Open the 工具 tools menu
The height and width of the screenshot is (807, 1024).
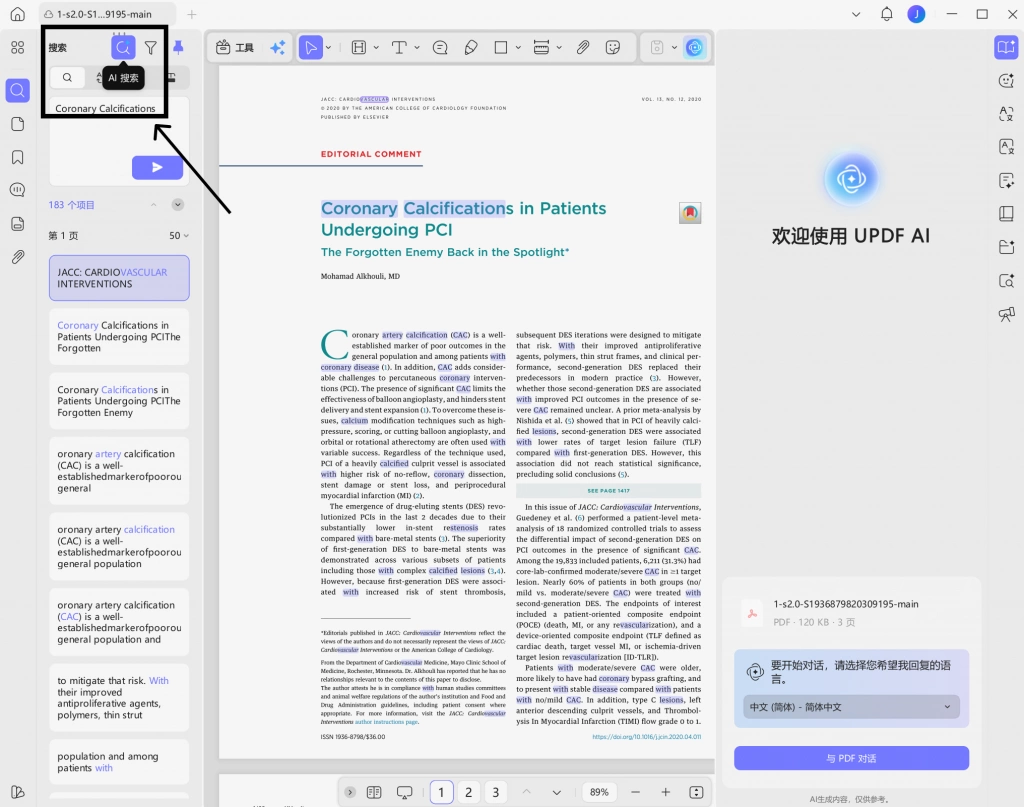[234, 48]
